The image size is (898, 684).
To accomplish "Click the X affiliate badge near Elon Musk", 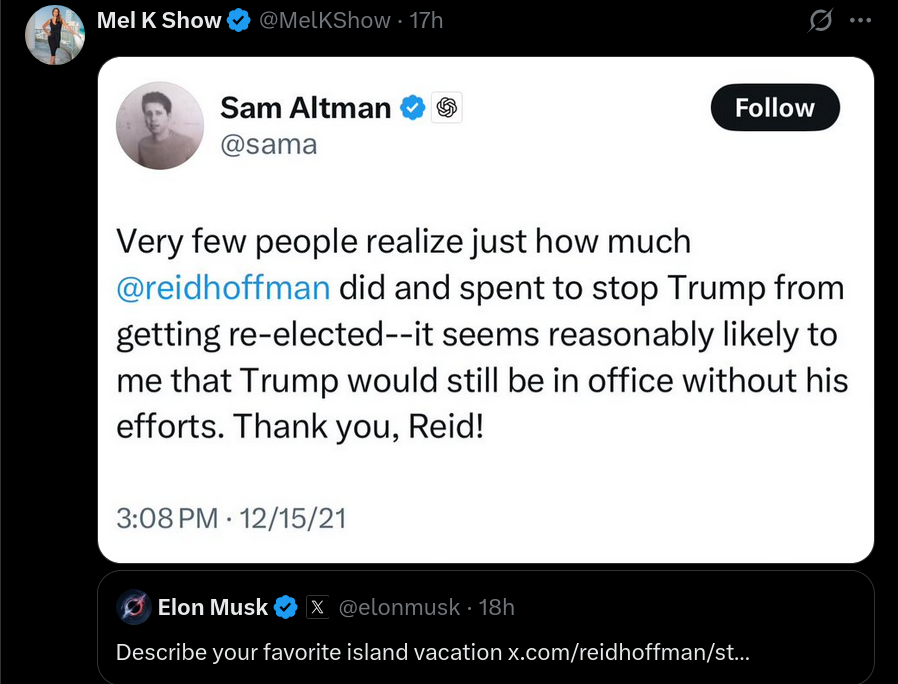I will click(317, 607).
